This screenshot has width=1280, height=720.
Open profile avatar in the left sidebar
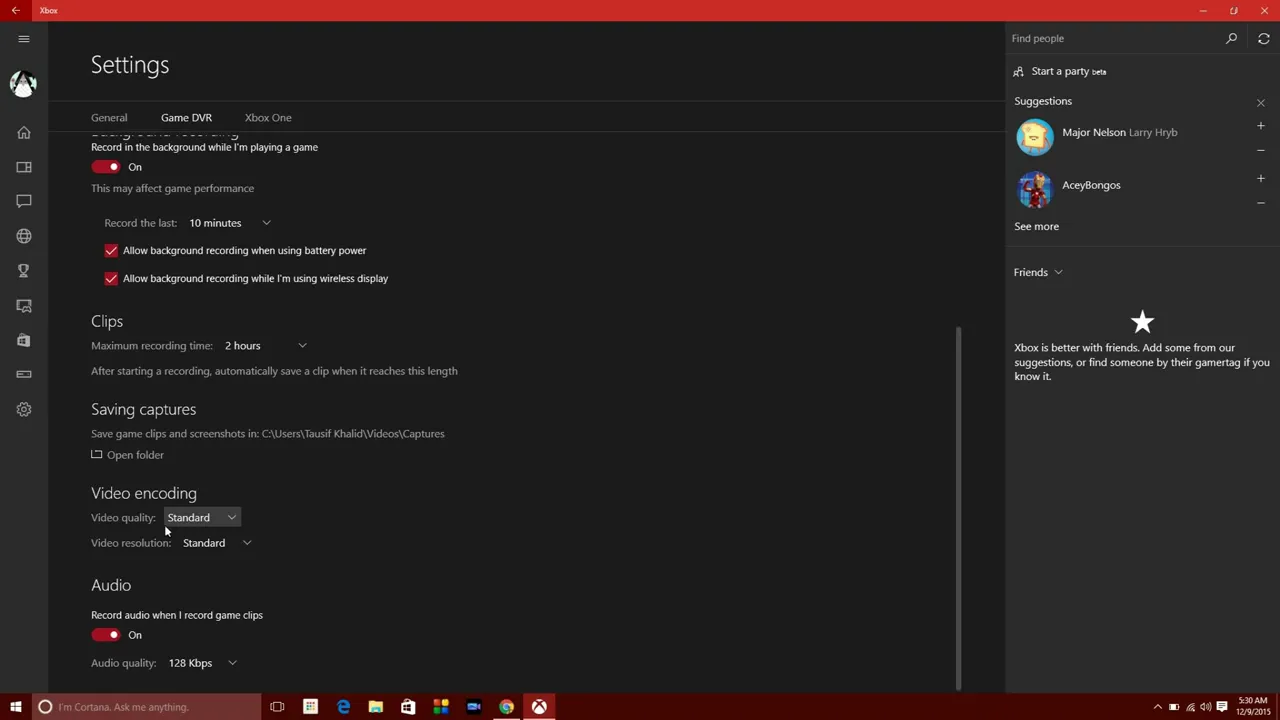coord(24,84)
